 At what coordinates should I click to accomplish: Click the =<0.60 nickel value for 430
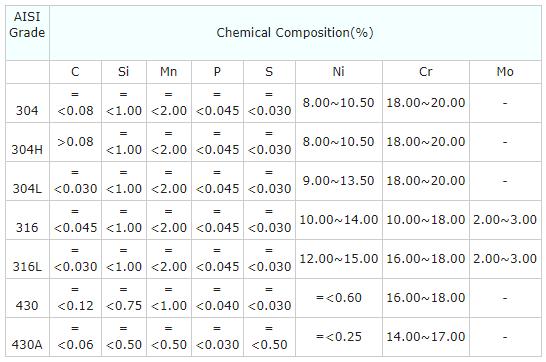pyautogui.click(x=338, y=298)
